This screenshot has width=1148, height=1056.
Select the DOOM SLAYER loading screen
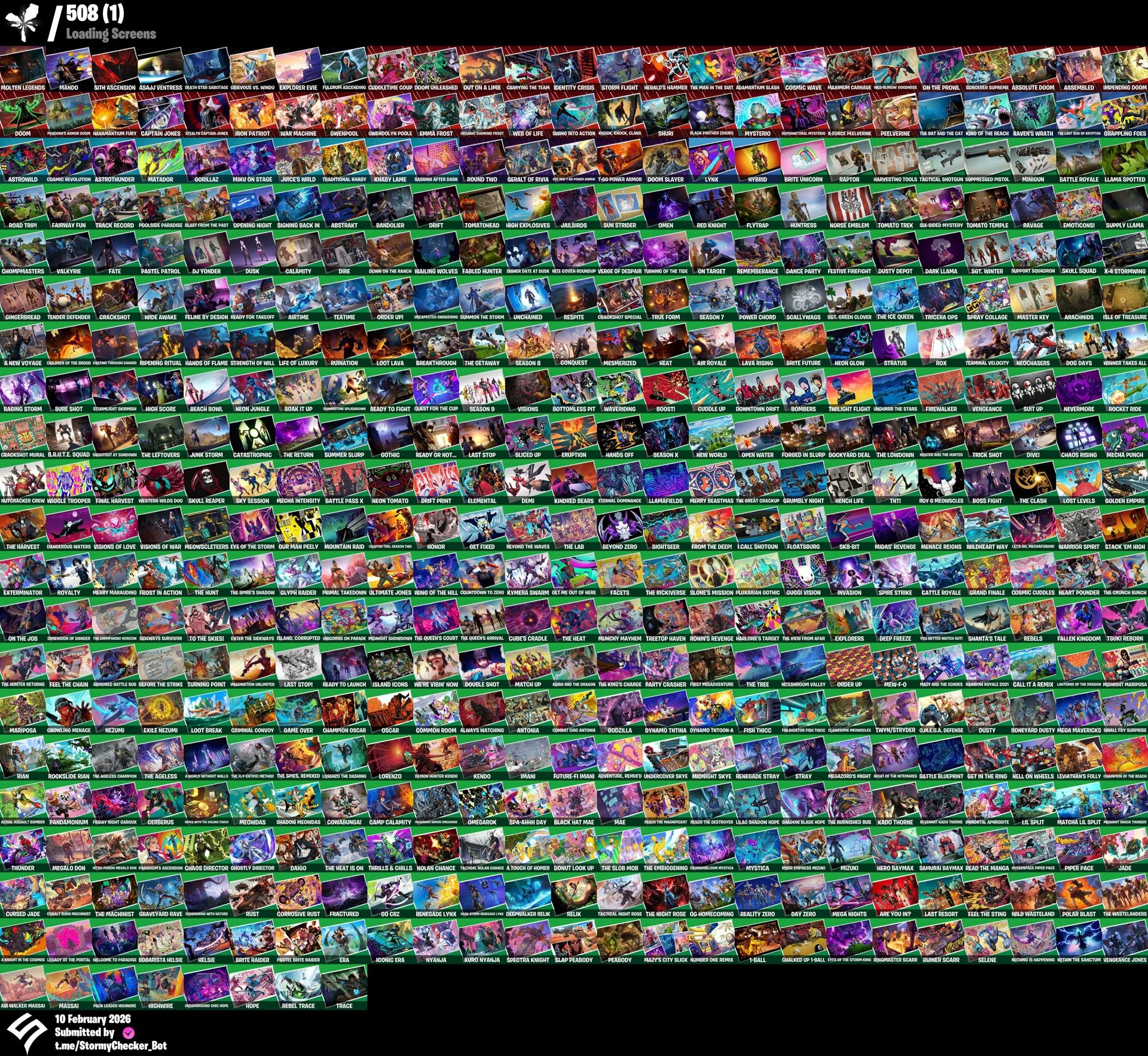click(665, 160)
